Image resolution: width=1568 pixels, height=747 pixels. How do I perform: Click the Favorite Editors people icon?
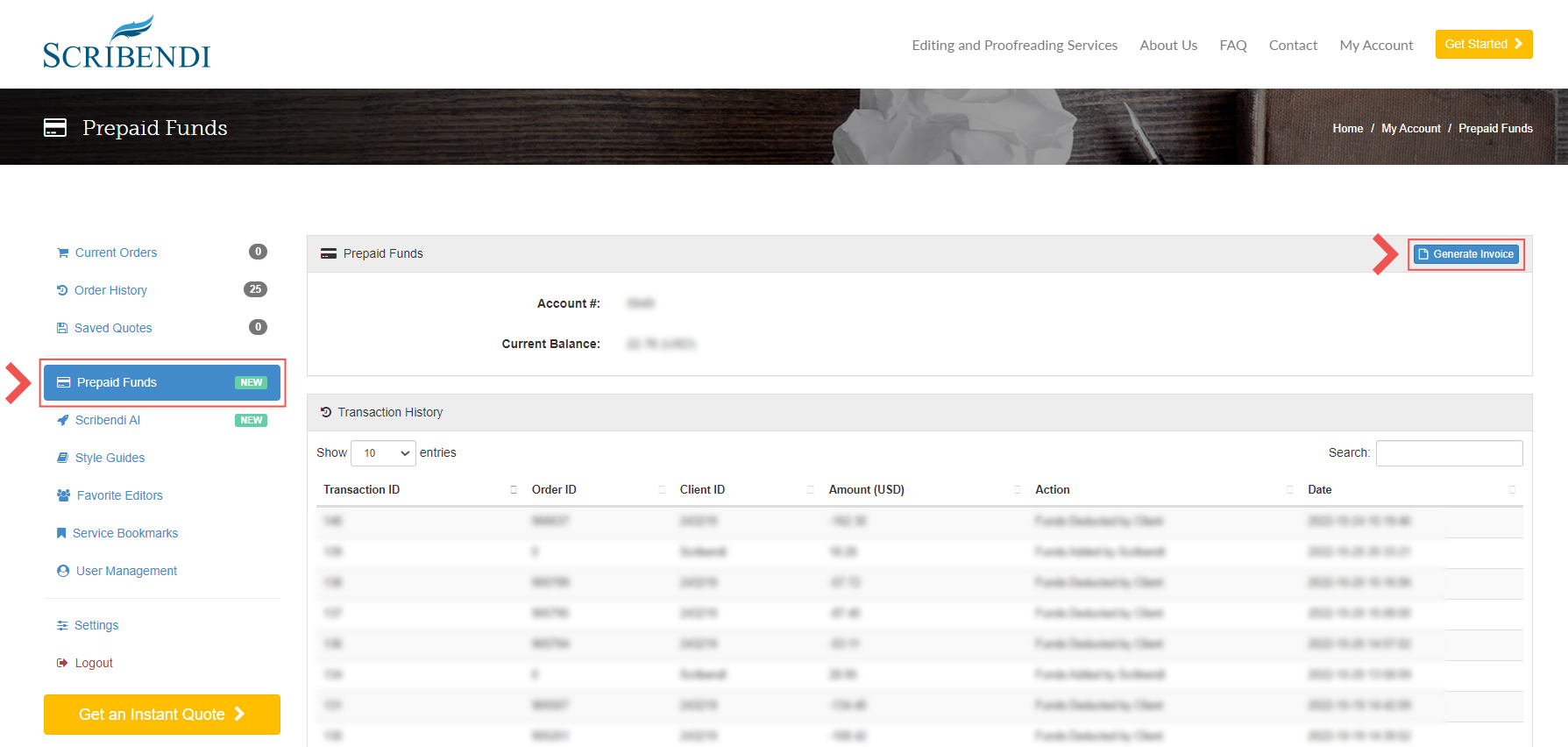[x=64, y=495]
